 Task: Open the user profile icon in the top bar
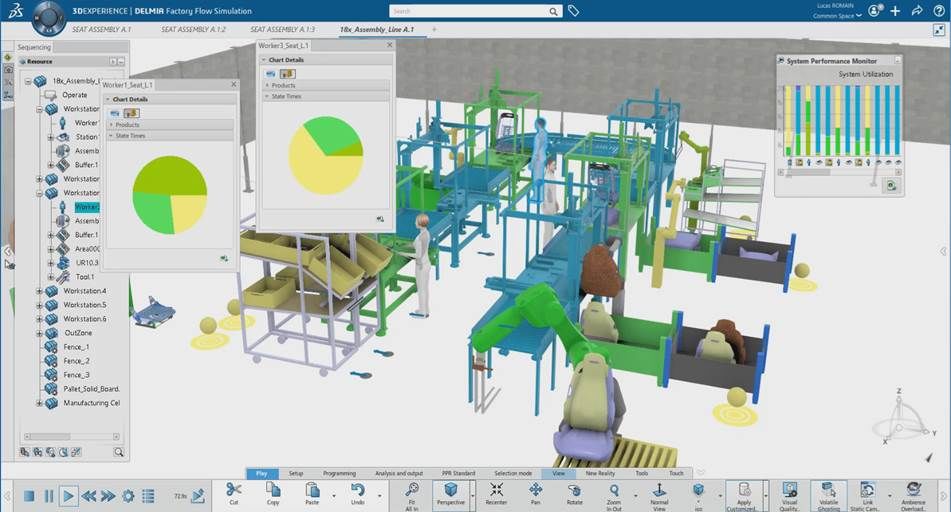coord(874,10)
